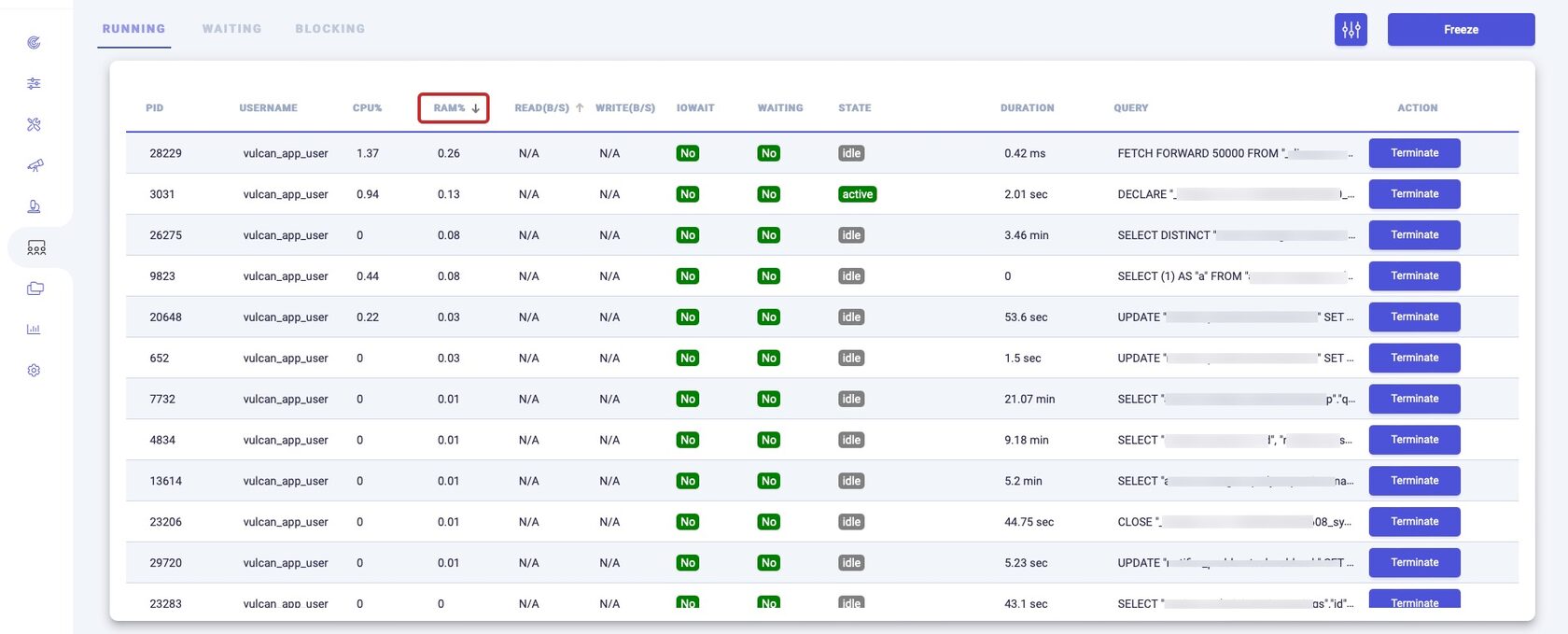Terminate process with PID 28229

pyautogui.click(x=1414, y=153)
